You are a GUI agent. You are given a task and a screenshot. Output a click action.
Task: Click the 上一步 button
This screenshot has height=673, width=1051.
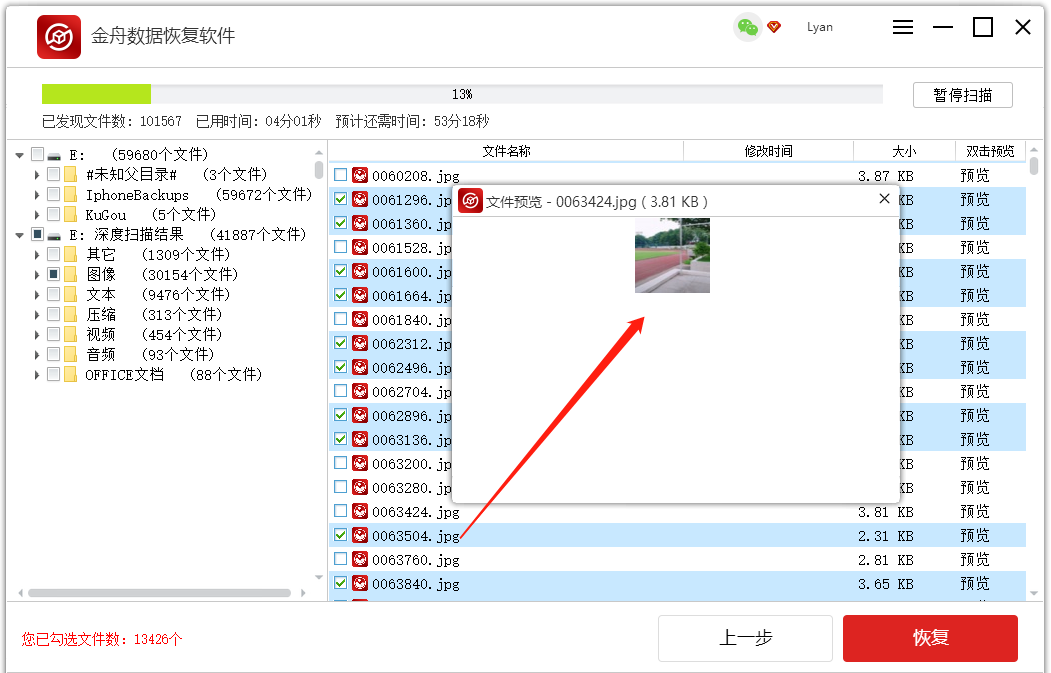coord(745,638)
